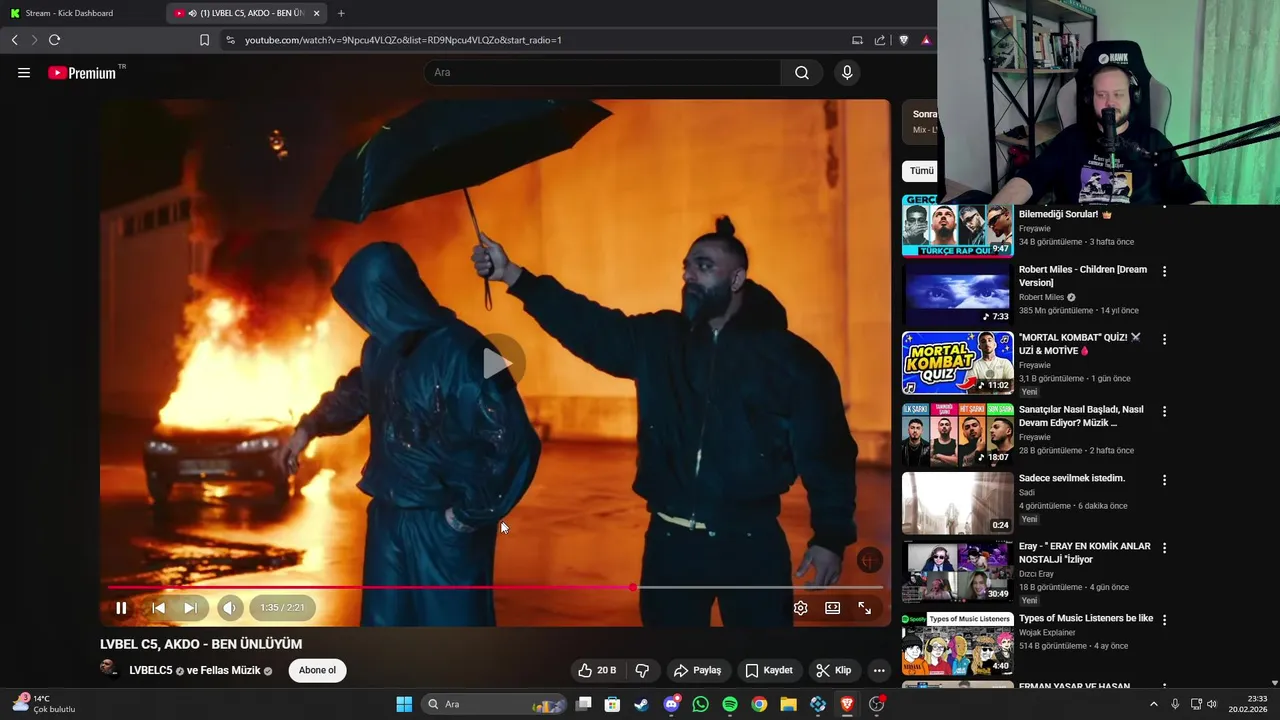
Task: Click the YouTube URL address bar
Action: pos(530,40)
